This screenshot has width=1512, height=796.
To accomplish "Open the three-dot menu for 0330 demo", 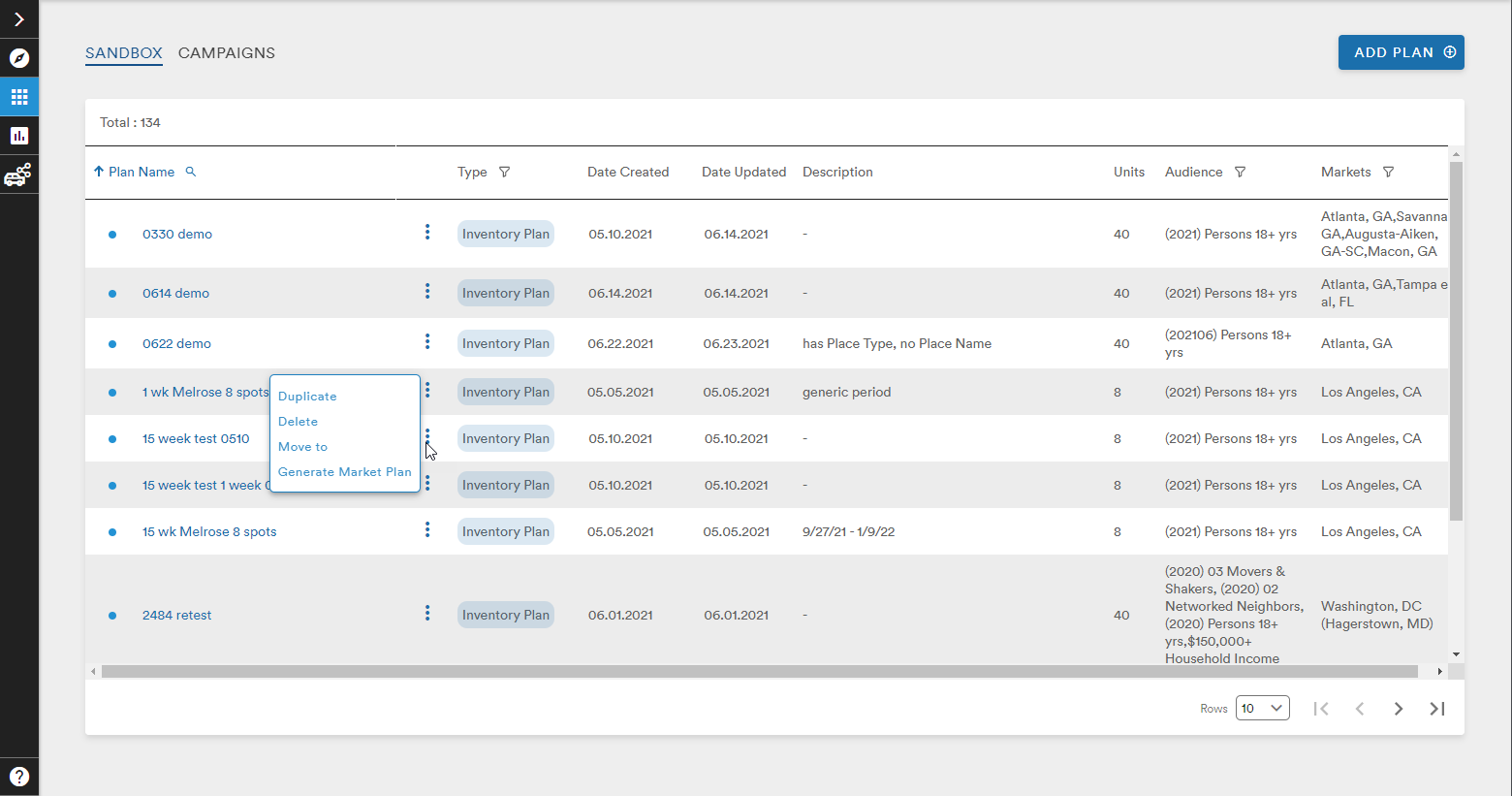I will [x=427, y=233].
